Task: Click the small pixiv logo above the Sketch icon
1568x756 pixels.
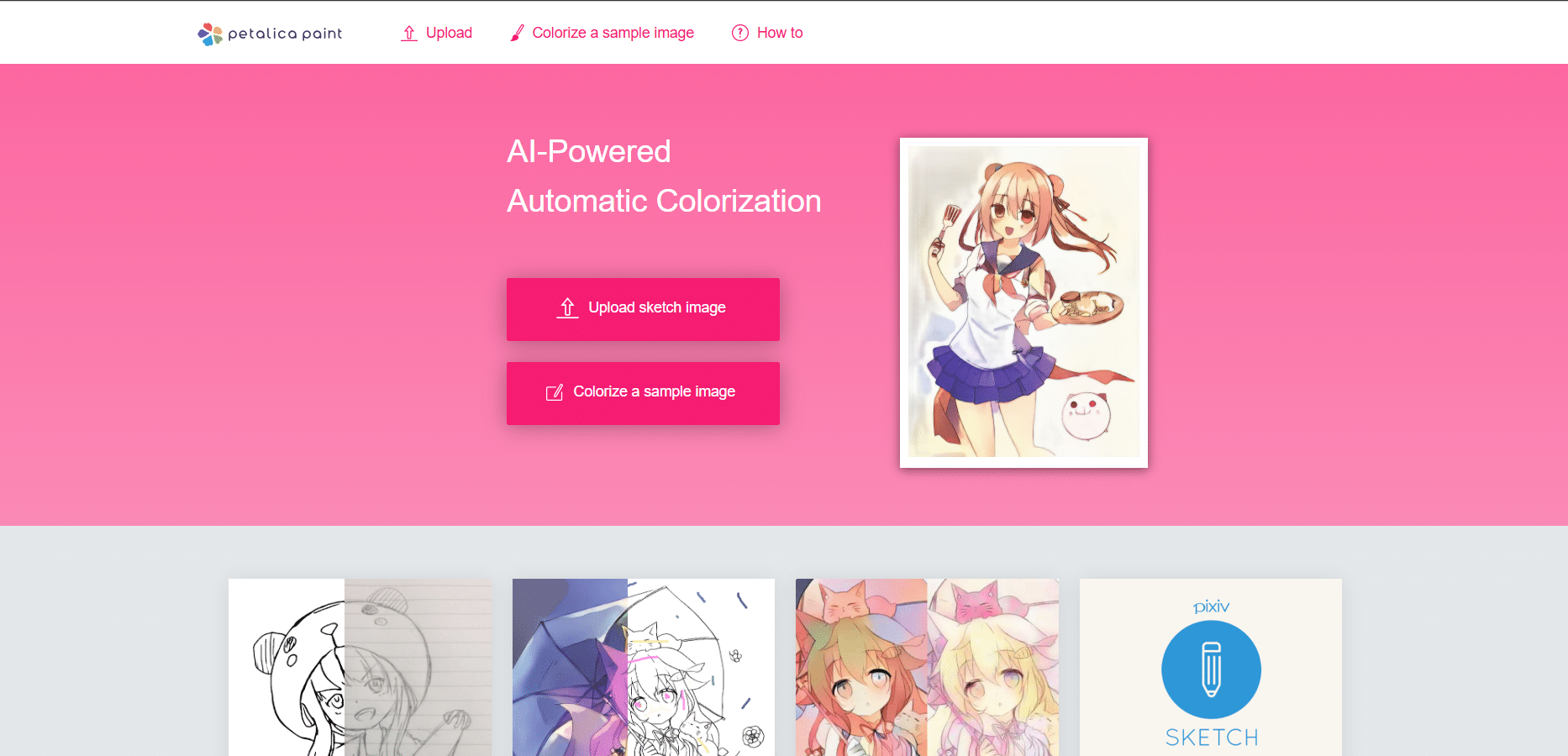Action: point(1211,606)
